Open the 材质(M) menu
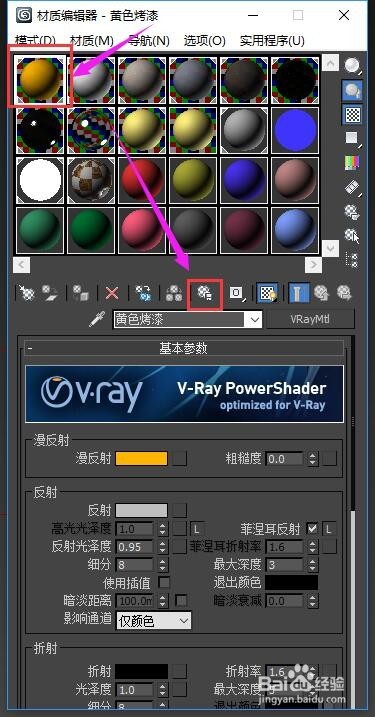The height and width of the screenshot is (717, 375). tap(91, 41)
